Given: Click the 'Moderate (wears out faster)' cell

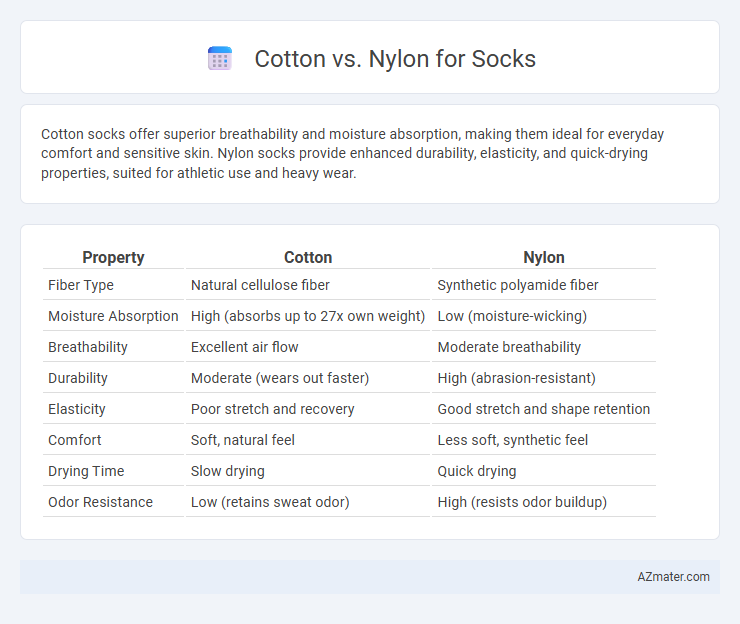Looking at the screenshot, I should coord(280,378).
